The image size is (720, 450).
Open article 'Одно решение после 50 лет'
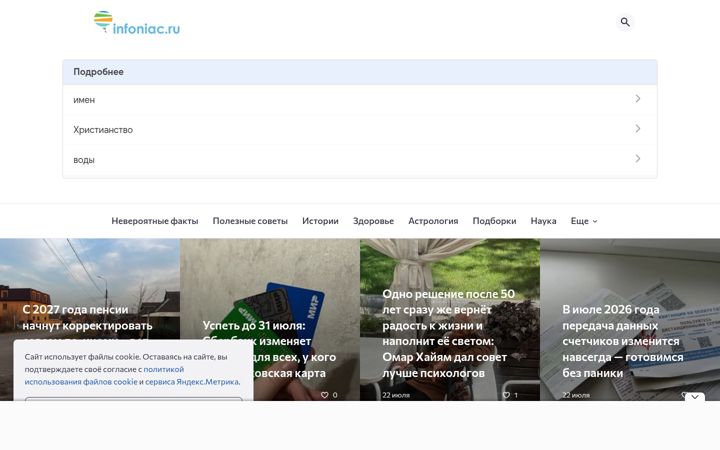click(449, 333)
